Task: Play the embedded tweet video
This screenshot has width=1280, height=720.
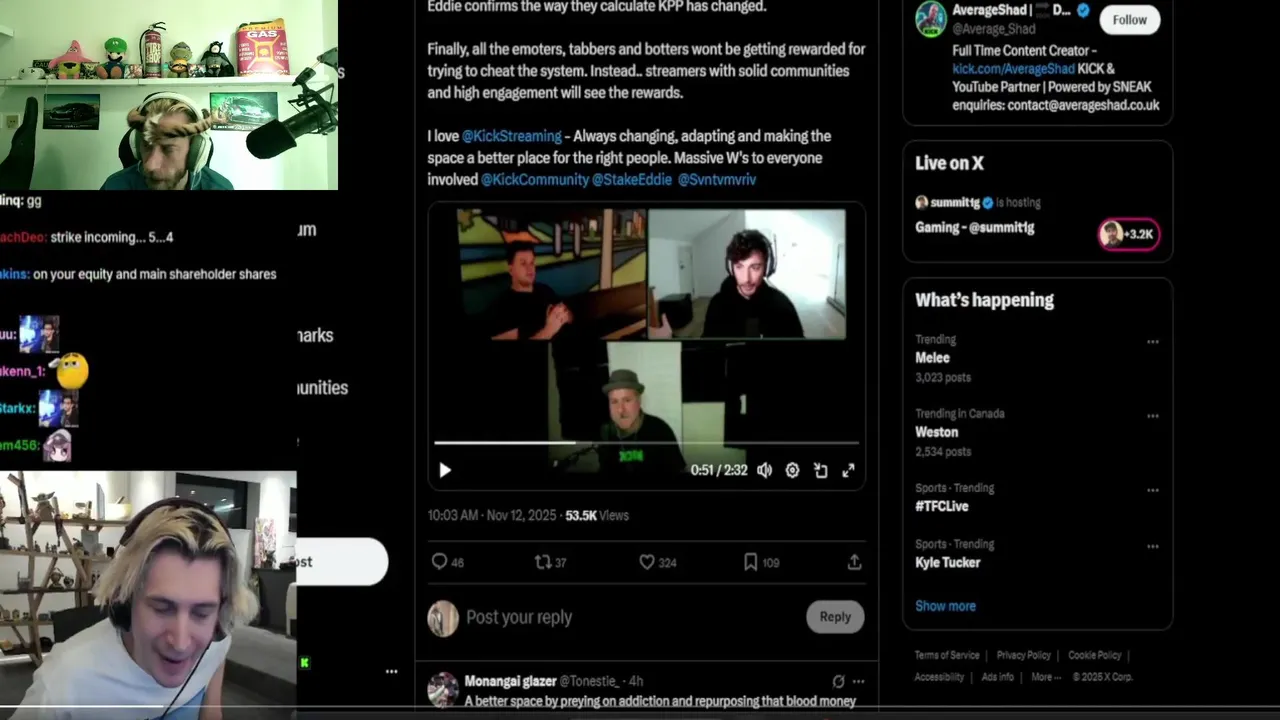Action: pos(445,470)
